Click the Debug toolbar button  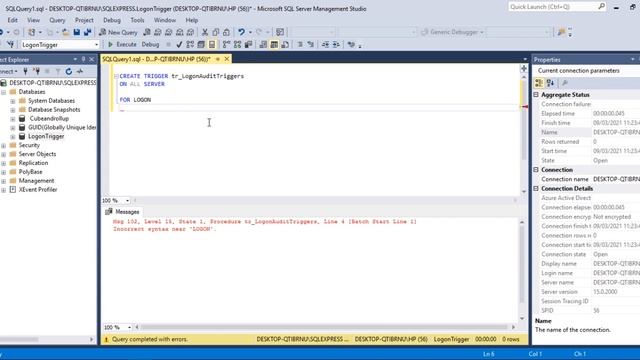click(x=150, y=44)
